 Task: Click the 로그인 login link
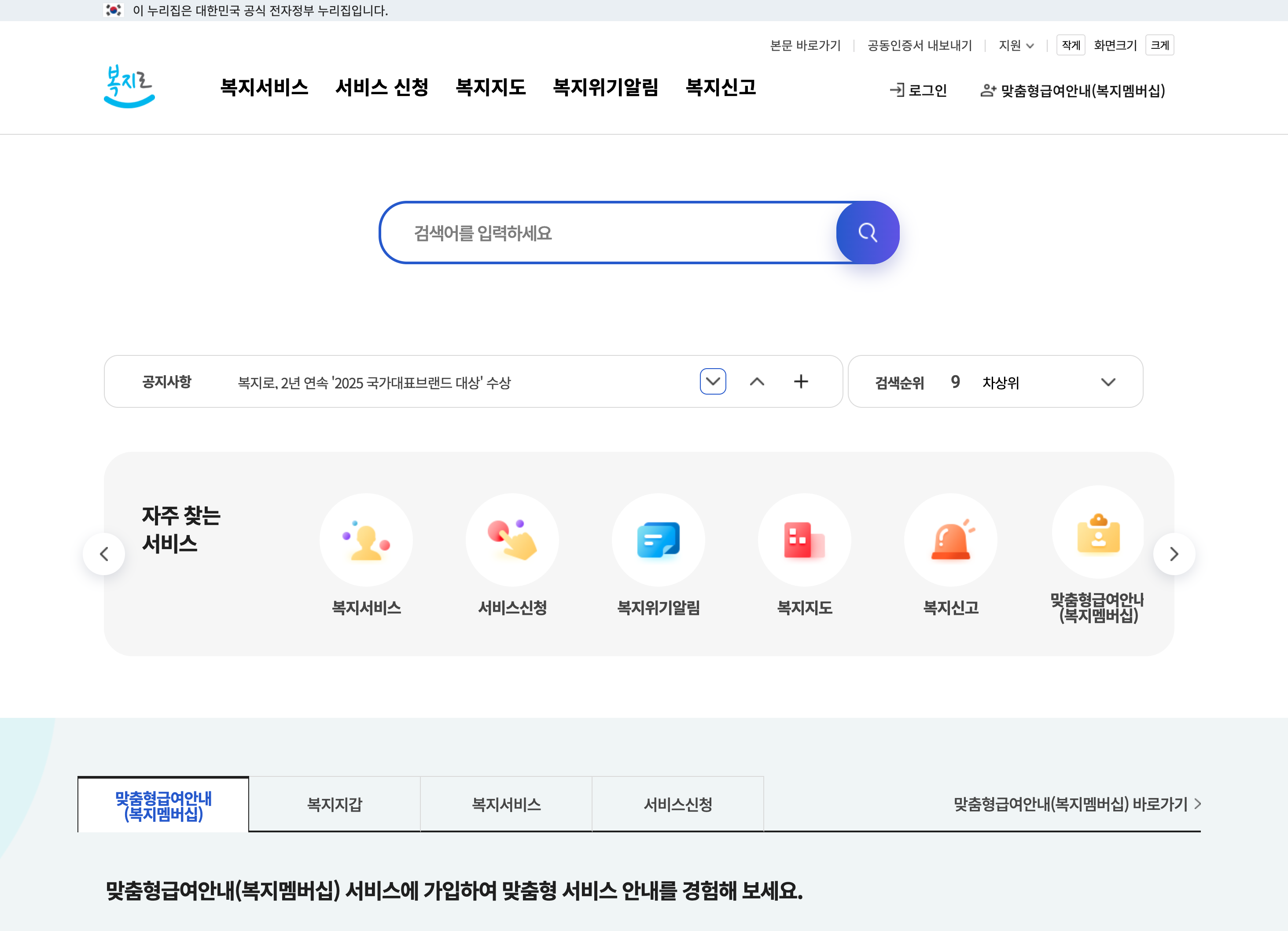pyautogui.click(x=919, y=90)
